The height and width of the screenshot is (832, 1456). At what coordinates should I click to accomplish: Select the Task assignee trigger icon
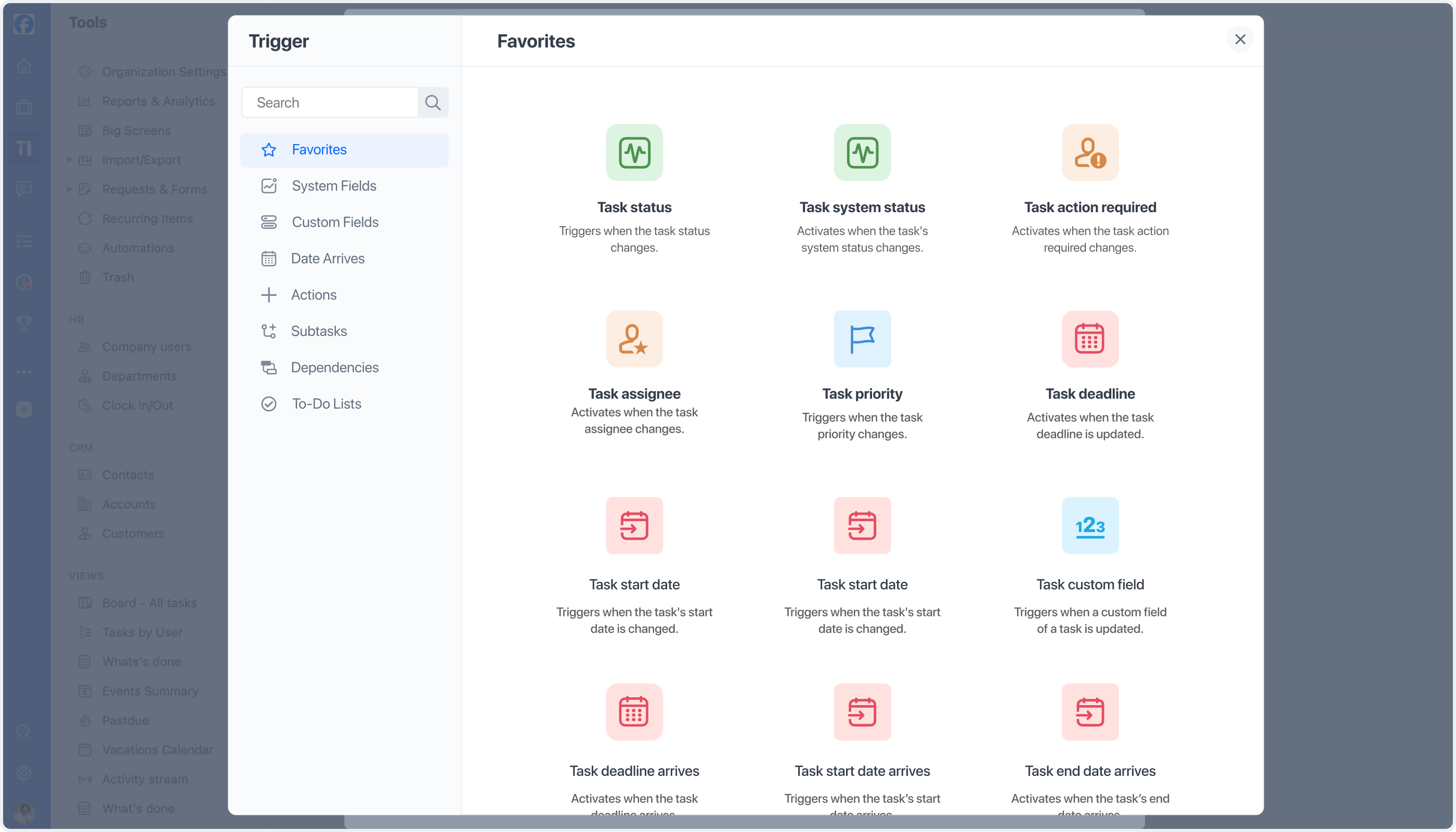pos(634,339)
